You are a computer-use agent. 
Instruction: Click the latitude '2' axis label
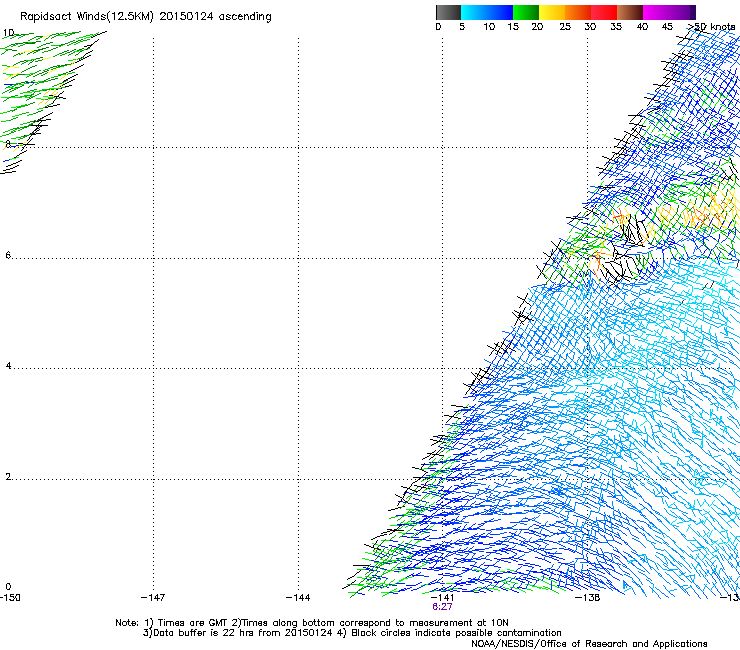[x=8, y=476]
